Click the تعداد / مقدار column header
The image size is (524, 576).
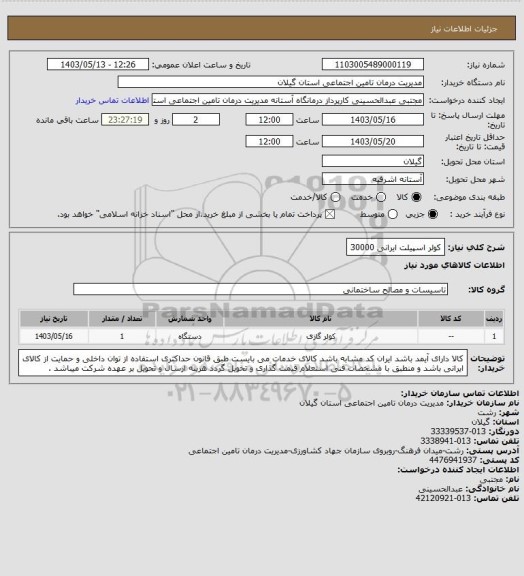coord(122,318)
